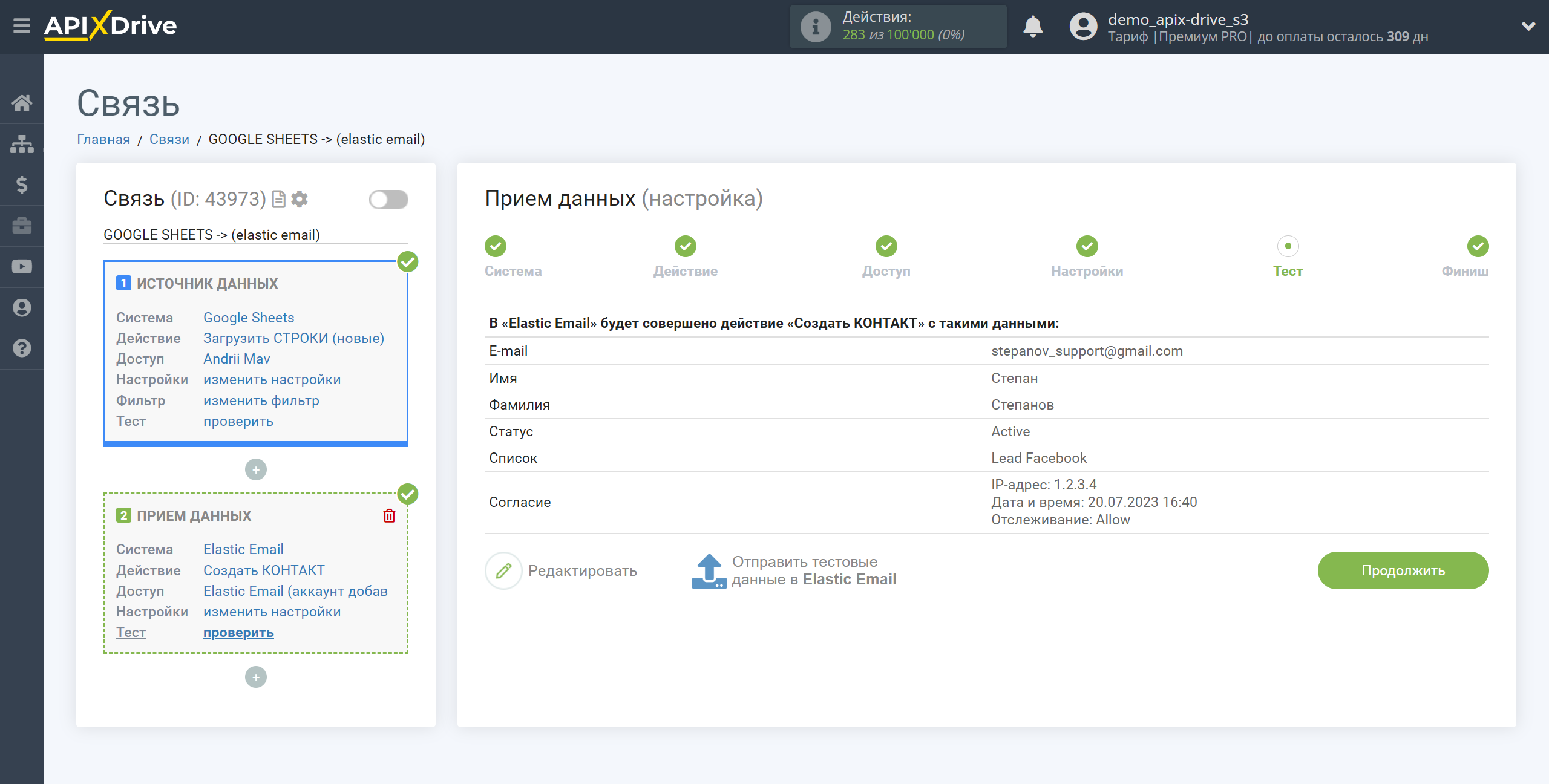The image size is (1549, 784).
Task: Click the Lead Facebook list value
Action: pyautogui.click(x=1039, y=458)
